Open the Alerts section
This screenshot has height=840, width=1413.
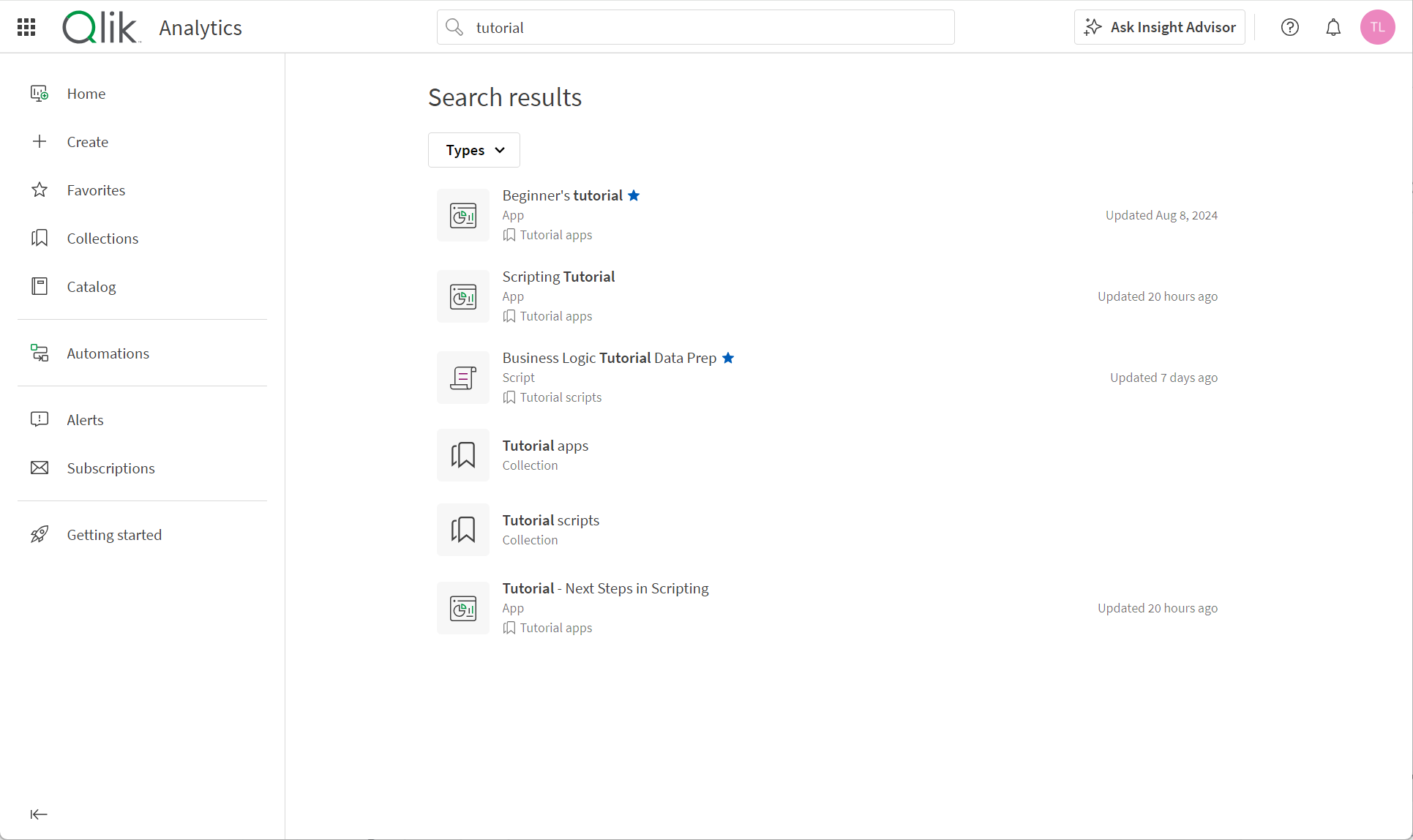coord(85,419)
